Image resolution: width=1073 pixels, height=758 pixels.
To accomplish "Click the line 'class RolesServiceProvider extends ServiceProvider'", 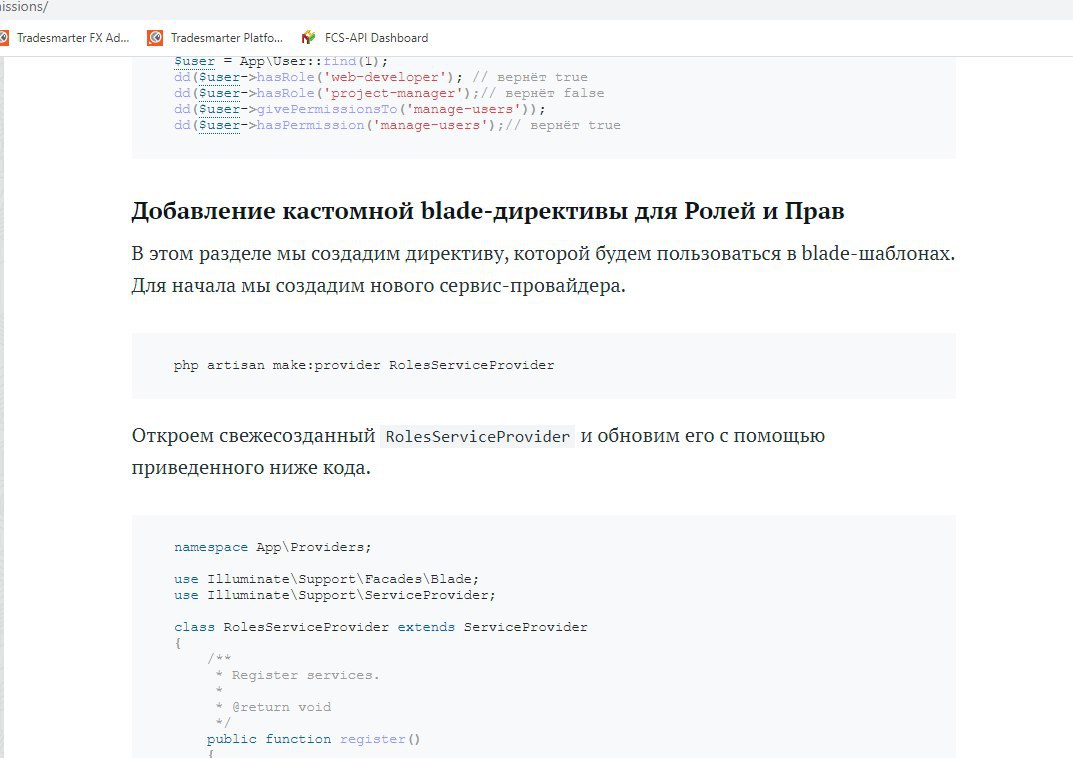I will point(380,627).
